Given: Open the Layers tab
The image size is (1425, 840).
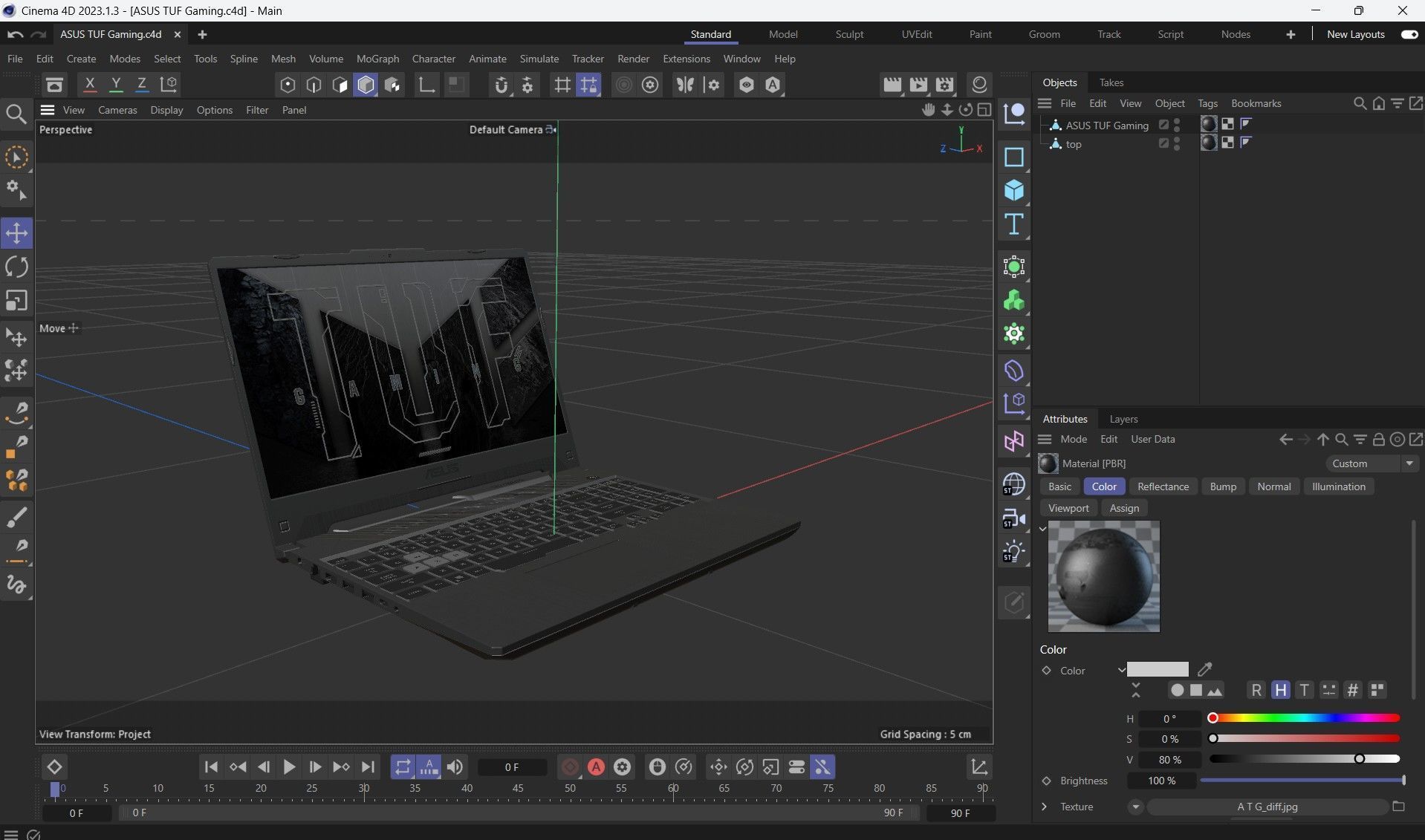Looking at the screenshot, I should click(1123, 419).
